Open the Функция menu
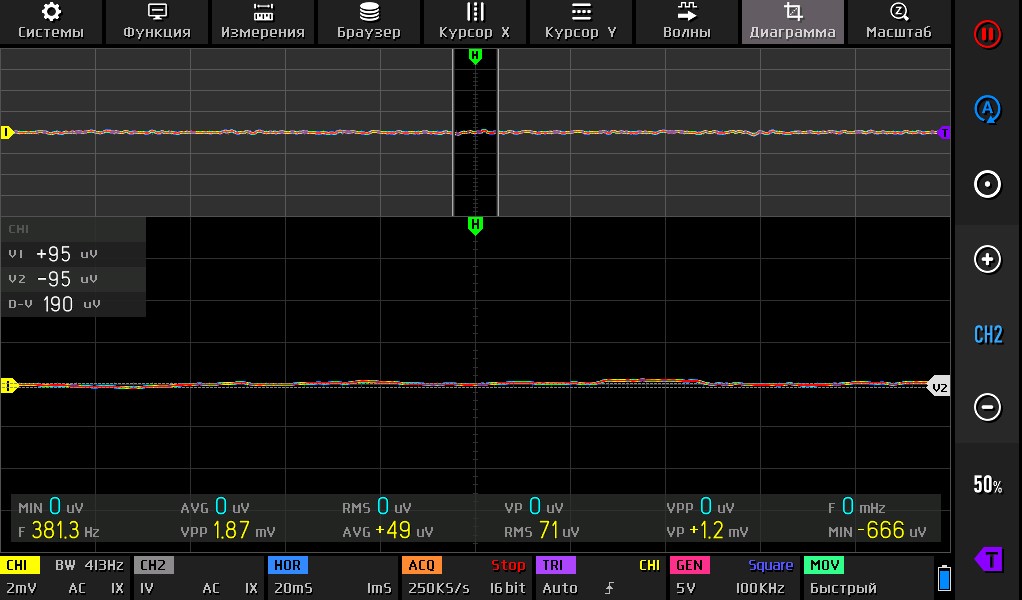The image size is (1022, 600). (157, 21)
